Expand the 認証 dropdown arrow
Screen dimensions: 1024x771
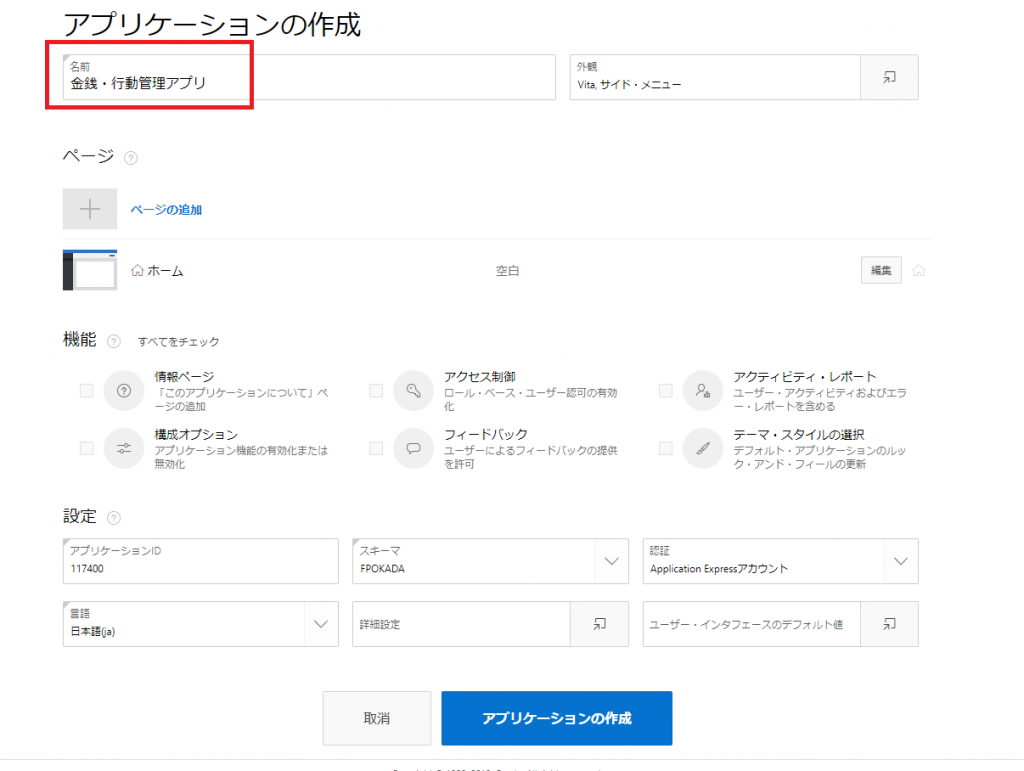(x=901, y=561)
